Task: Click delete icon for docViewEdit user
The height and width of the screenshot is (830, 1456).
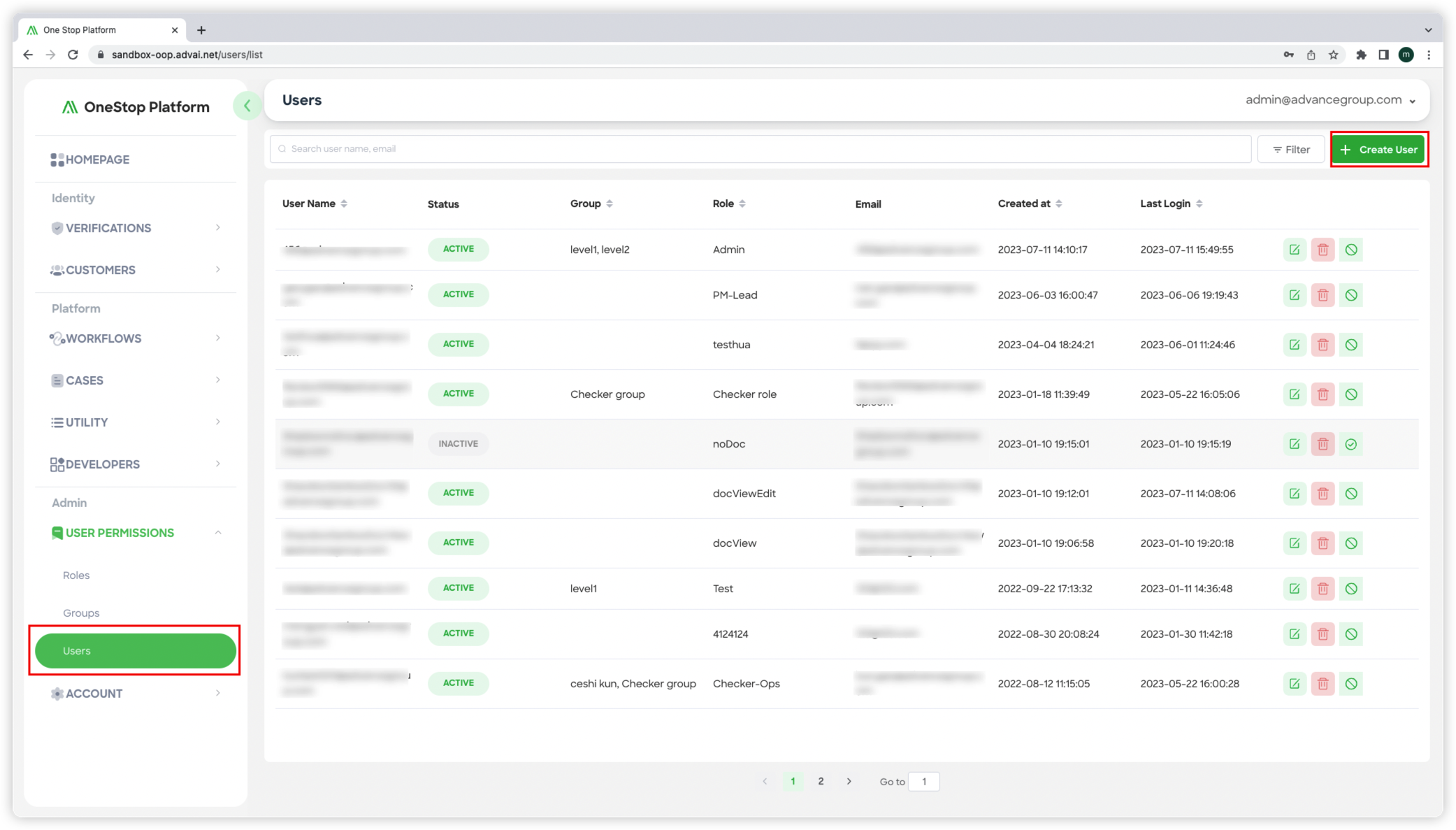Action: point(1322,494)
